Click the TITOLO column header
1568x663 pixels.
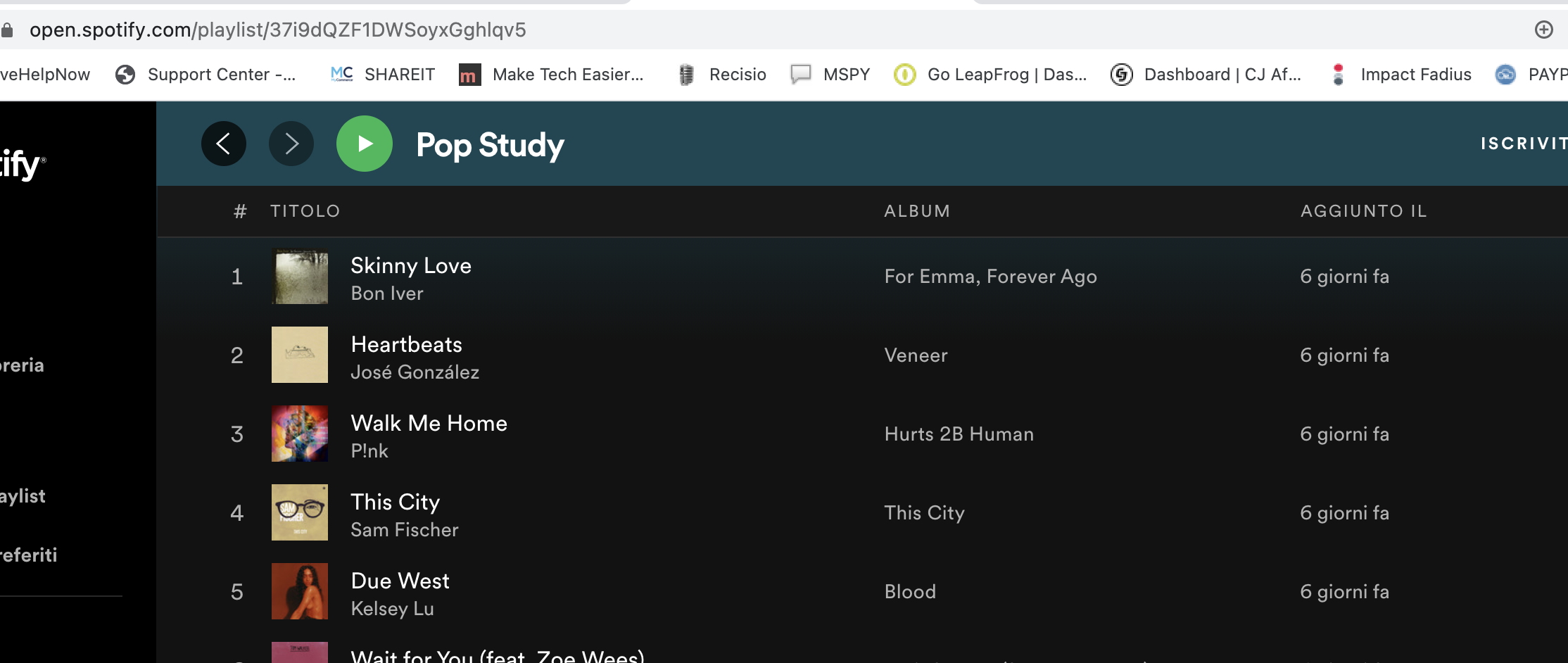point(305,211)
